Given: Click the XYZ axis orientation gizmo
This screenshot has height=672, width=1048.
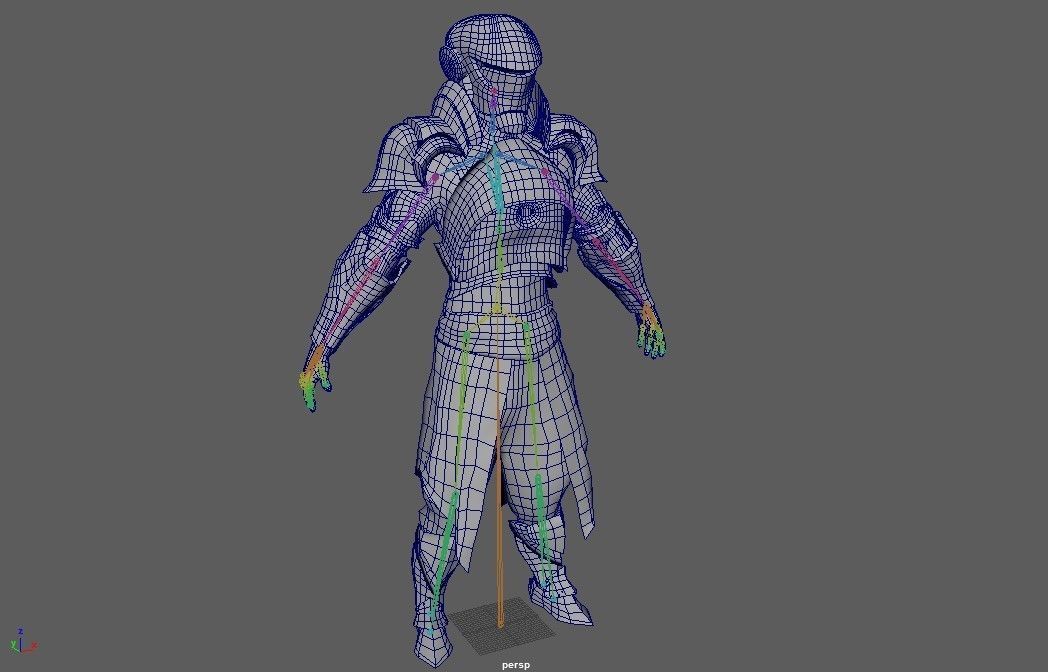Looking at the screenshot, I should pos(22,641).
